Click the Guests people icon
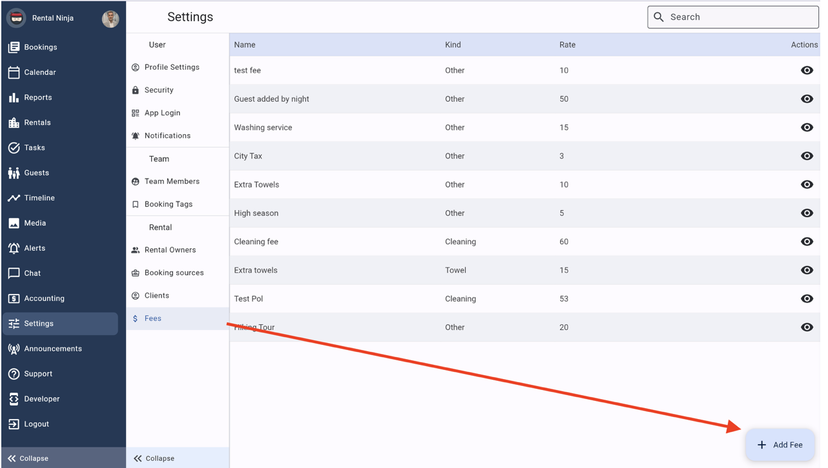 point(14,173)
